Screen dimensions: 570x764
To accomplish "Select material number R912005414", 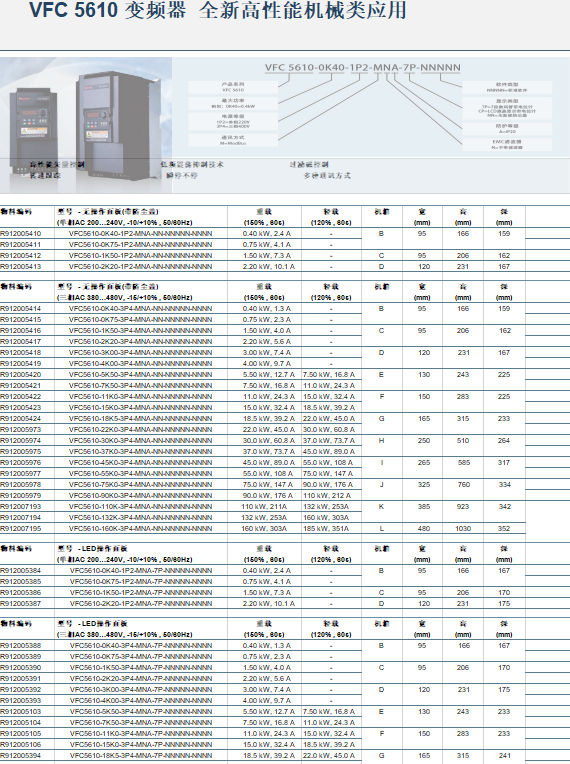I will point(21,309).
